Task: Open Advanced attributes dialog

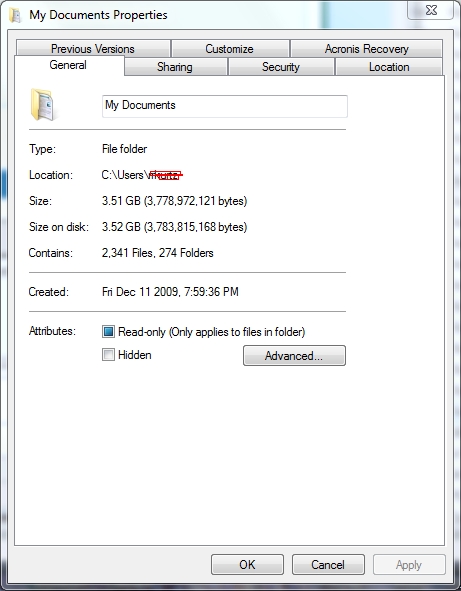Action: tap(294, 355)
